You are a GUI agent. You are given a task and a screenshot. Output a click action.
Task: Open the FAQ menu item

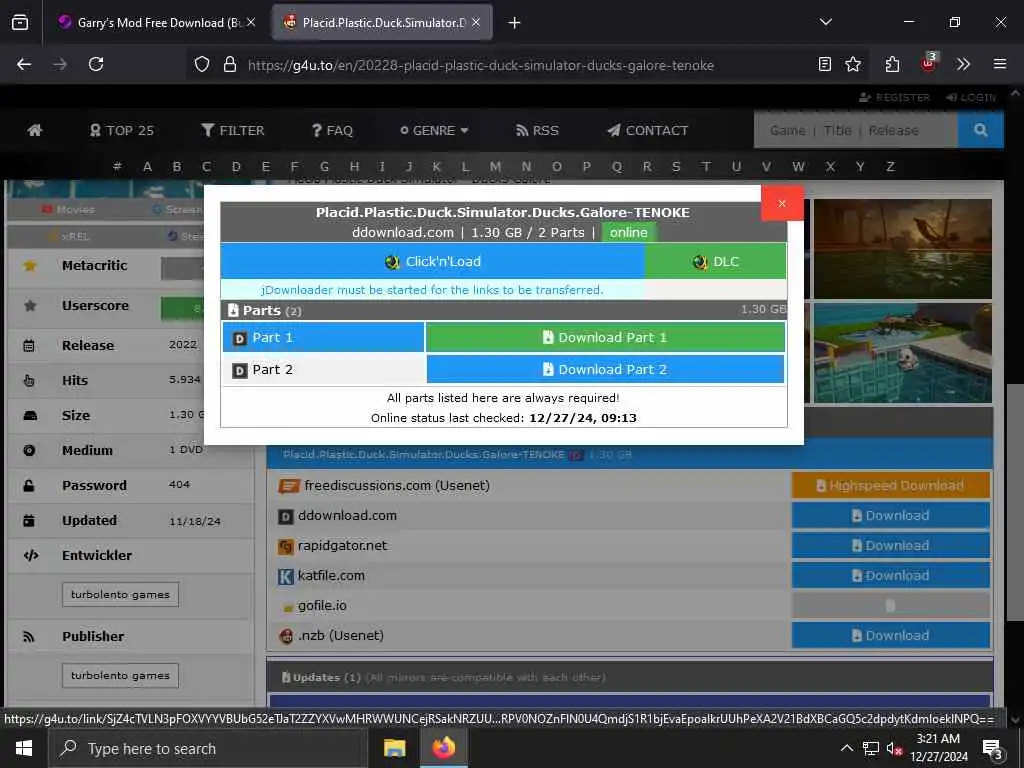[332, 131]
